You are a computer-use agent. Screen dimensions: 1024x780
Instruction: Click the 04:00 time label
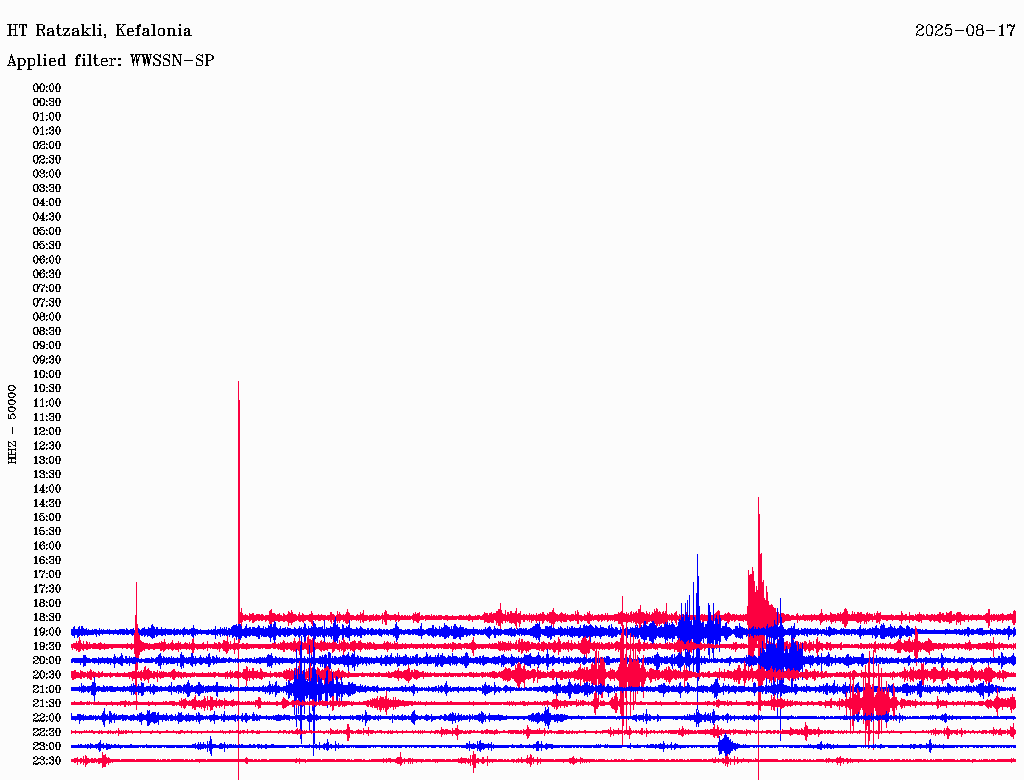pos(47,203)
